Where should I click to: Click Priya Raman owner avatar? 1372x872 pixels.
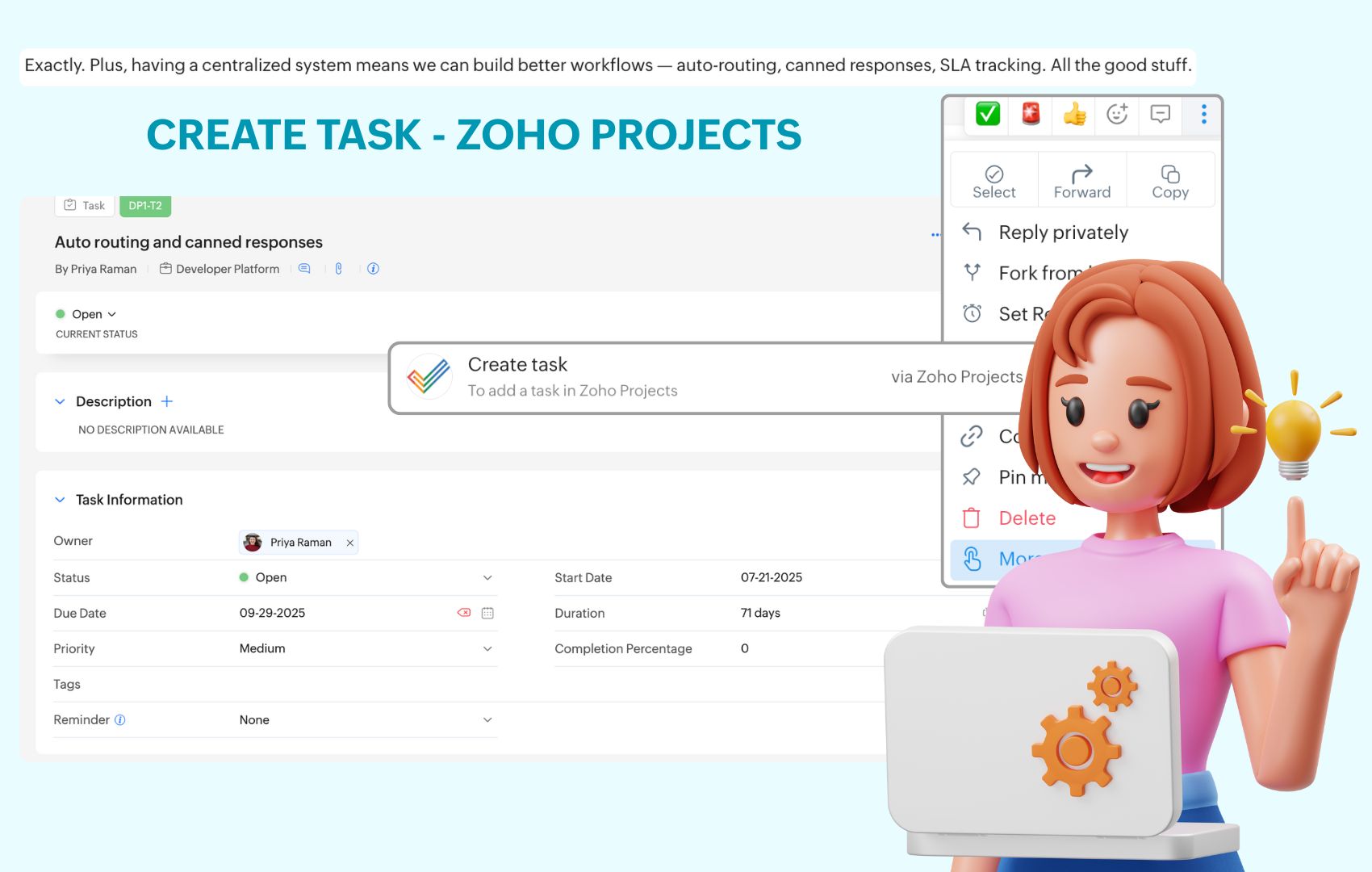click(x=253, y=542)
